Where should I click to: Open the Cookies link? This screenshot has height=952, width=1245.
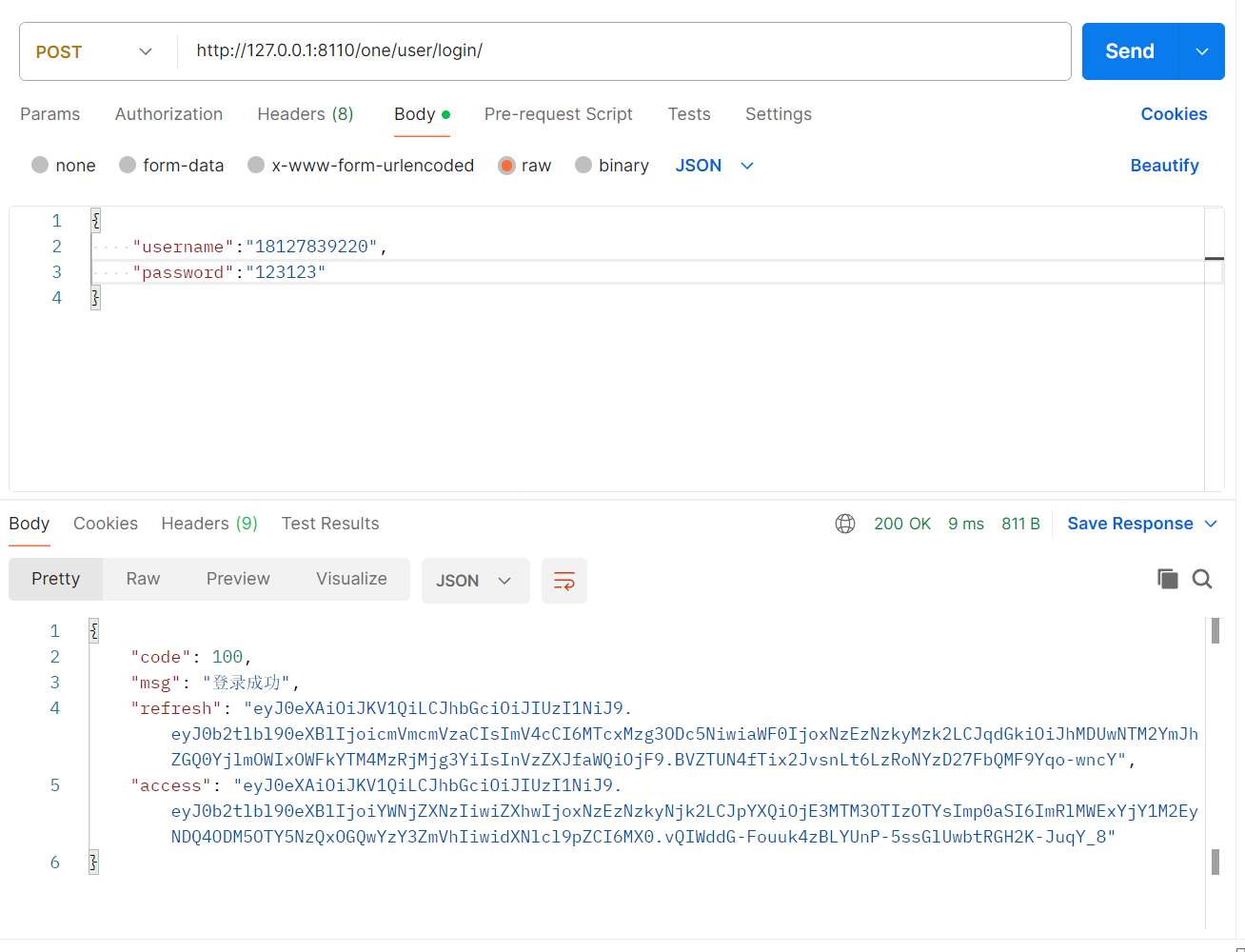tap(1174, 114)
